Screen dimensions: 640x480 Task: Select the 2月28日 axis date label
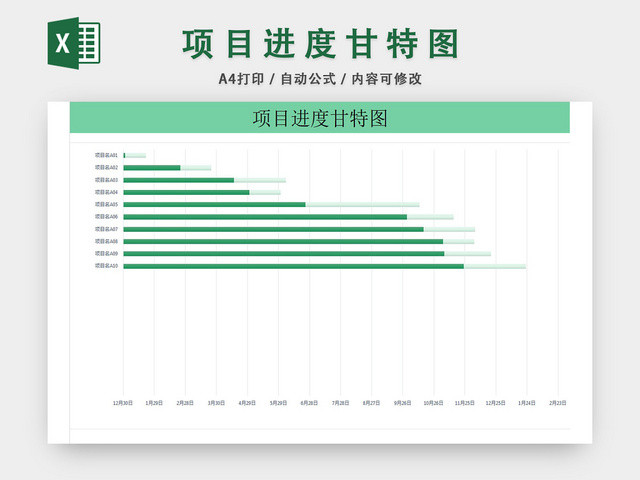(x=185, y=403)
